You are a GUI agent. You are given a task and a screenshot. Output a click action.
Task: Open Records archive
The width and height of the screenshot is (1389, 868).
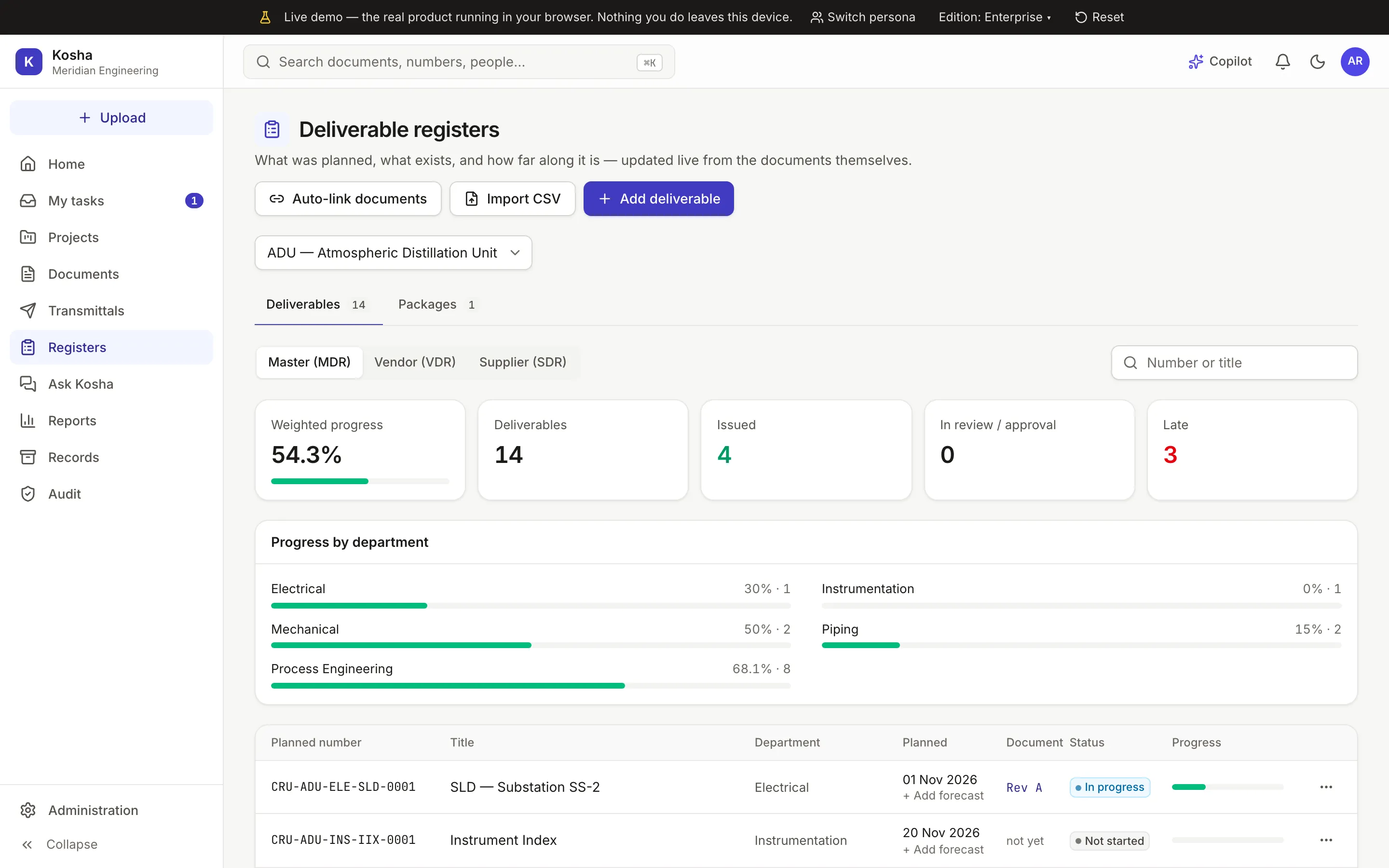111,458
